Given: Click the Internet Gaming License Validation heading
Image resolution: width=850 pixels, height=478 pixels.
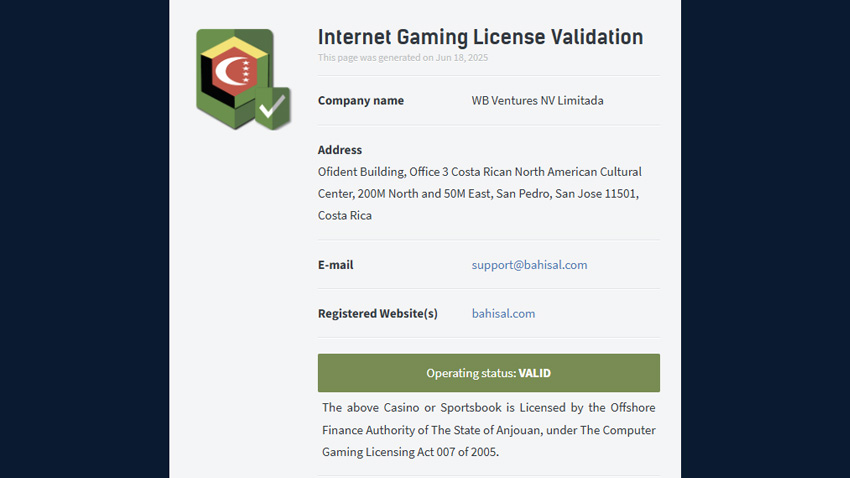Looking at the screenshot, I should pyautogui.click(x=480, y=37).
